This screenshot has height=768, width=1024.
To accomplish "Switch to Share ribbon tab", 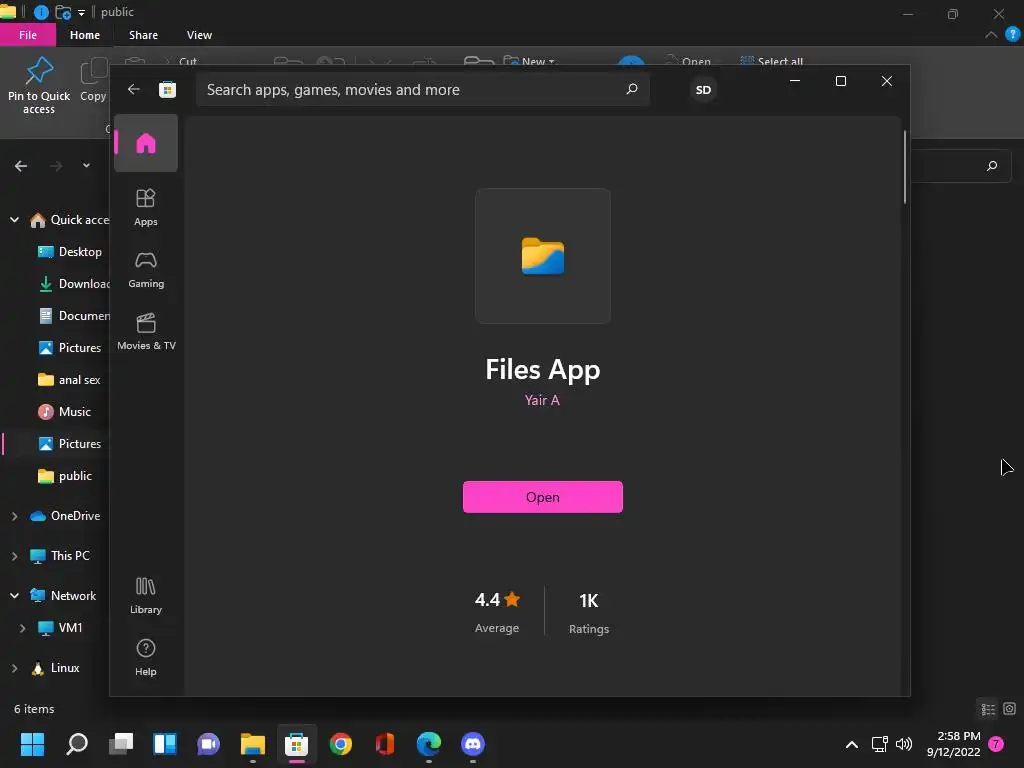I will (x=143, y=35).
